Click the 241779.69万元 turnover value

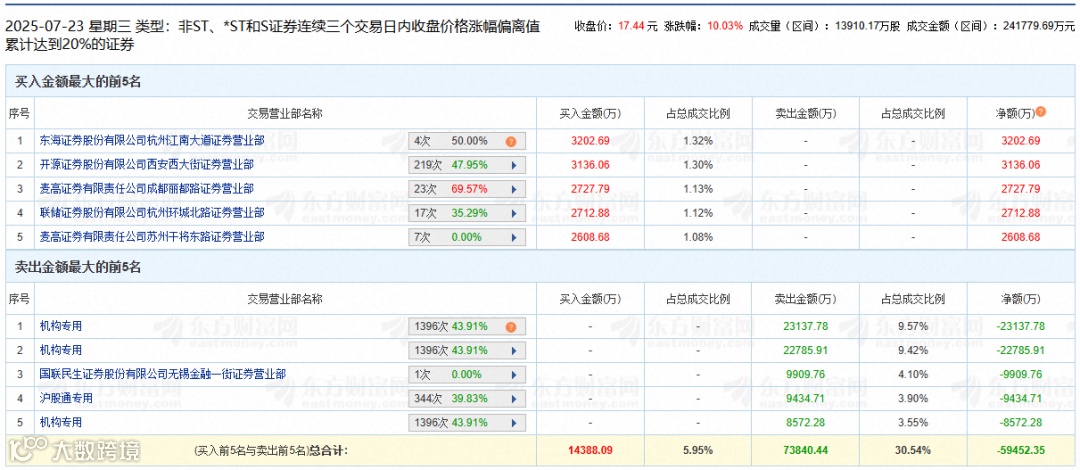click(1040, 26)
